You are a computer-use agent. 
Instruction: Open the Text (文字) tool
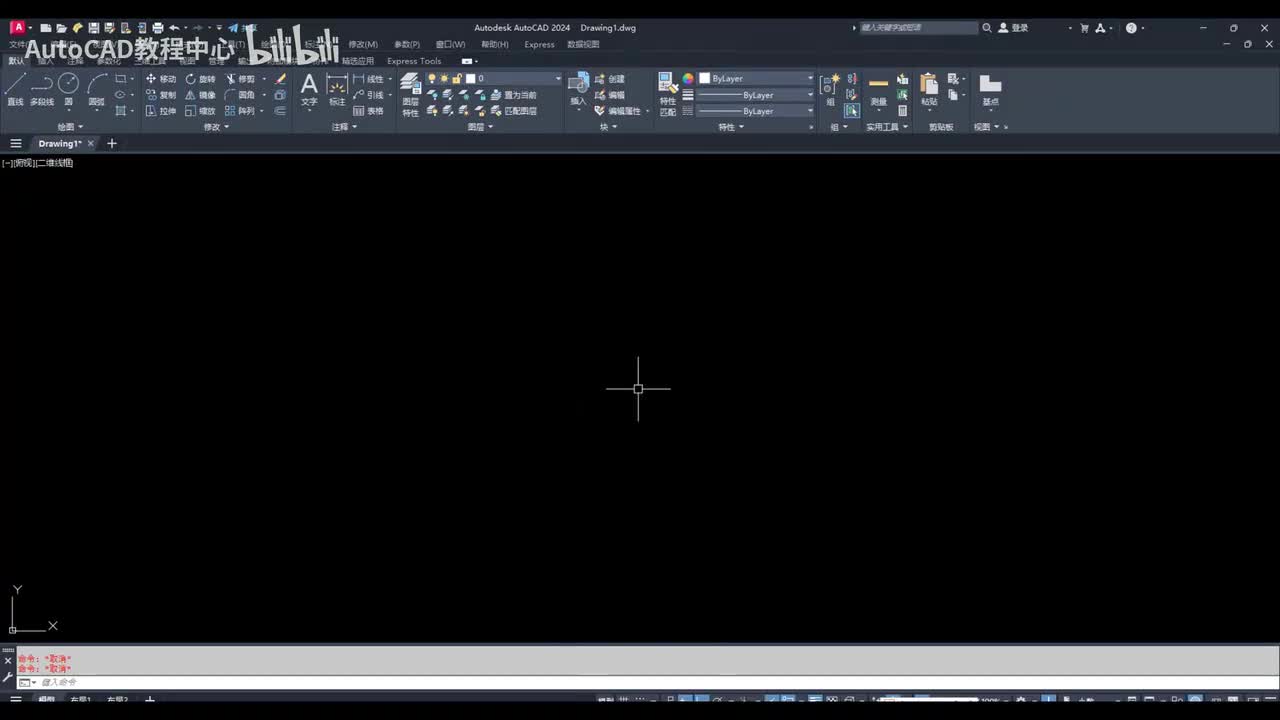tap(309, 89)
